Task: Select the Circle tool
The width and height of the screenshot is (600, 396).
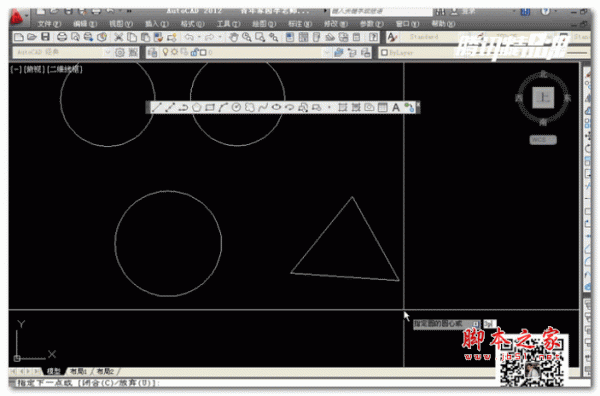Action: [236, 108]
